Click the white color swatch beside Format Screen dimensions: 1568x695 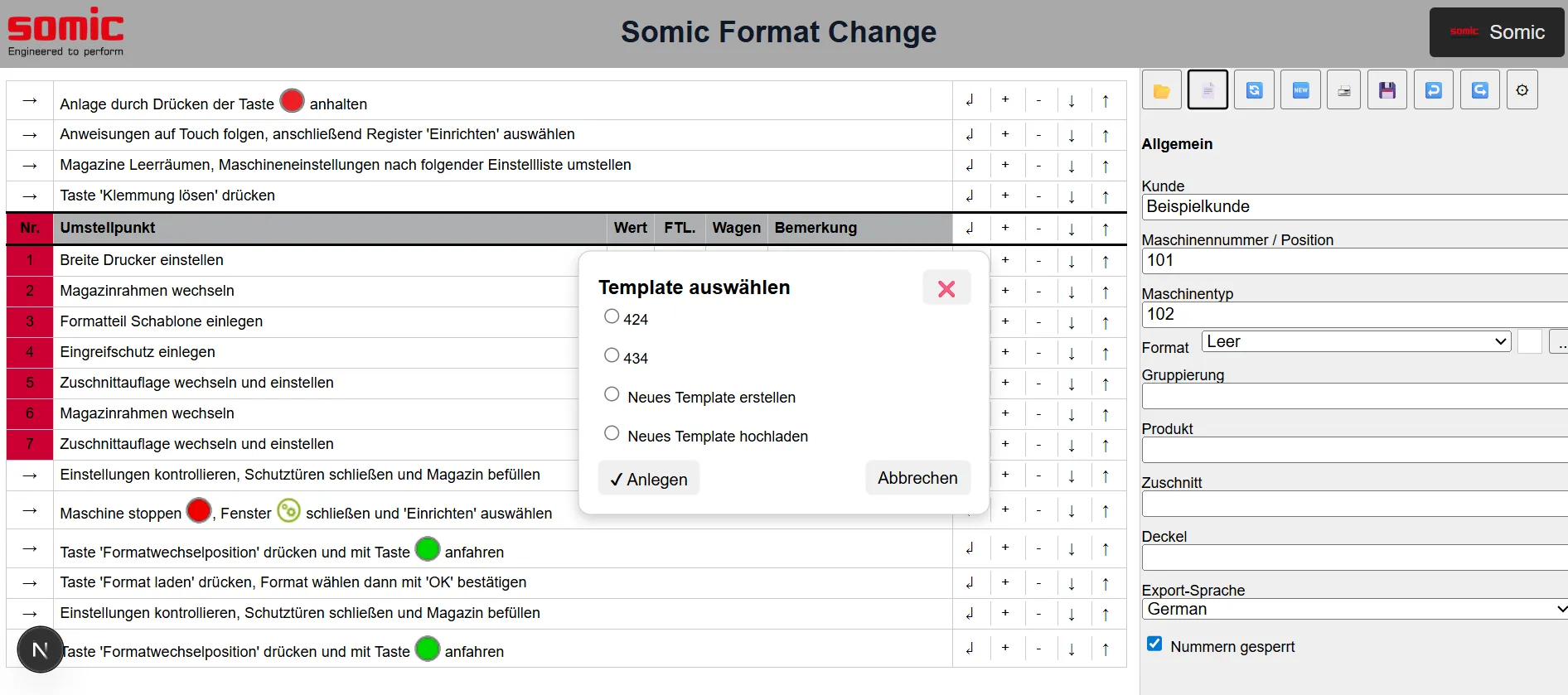click(x=1530, y=341)
